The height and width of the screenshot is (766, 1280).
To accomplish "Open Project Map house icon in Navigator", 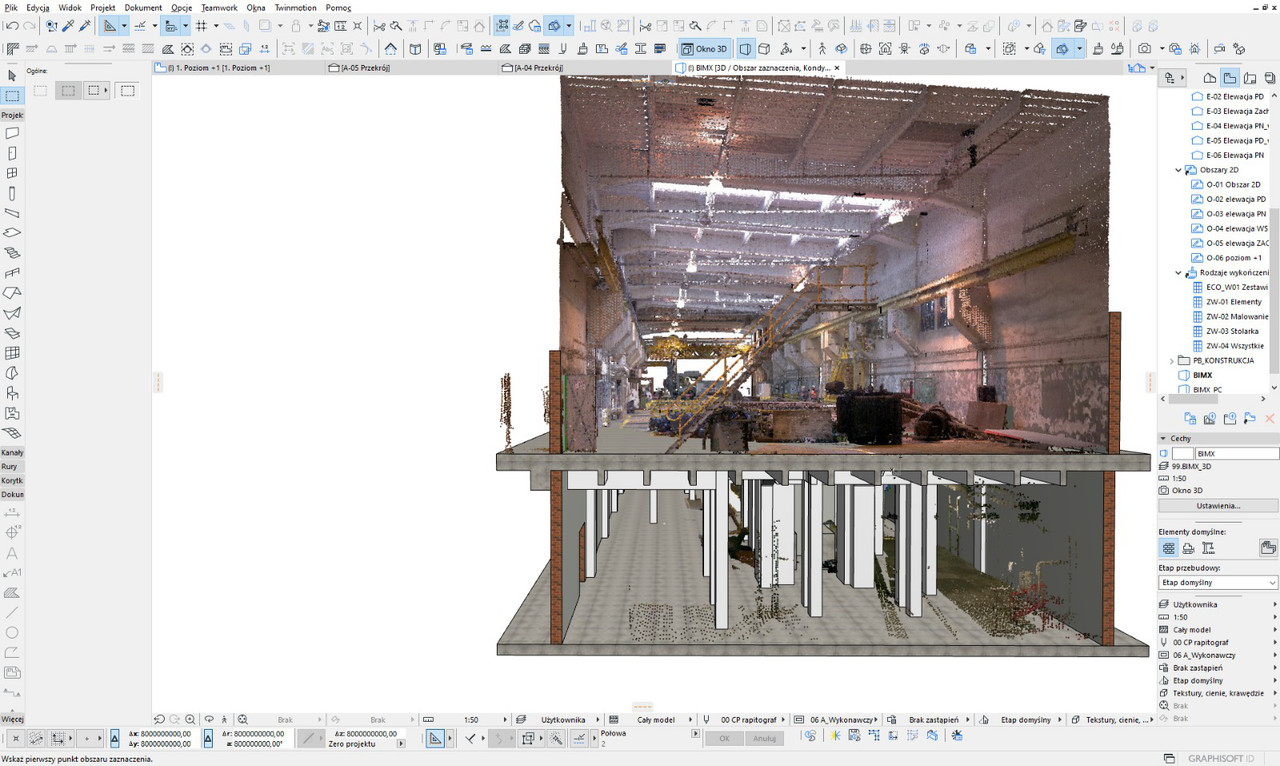I will 1209,78.
